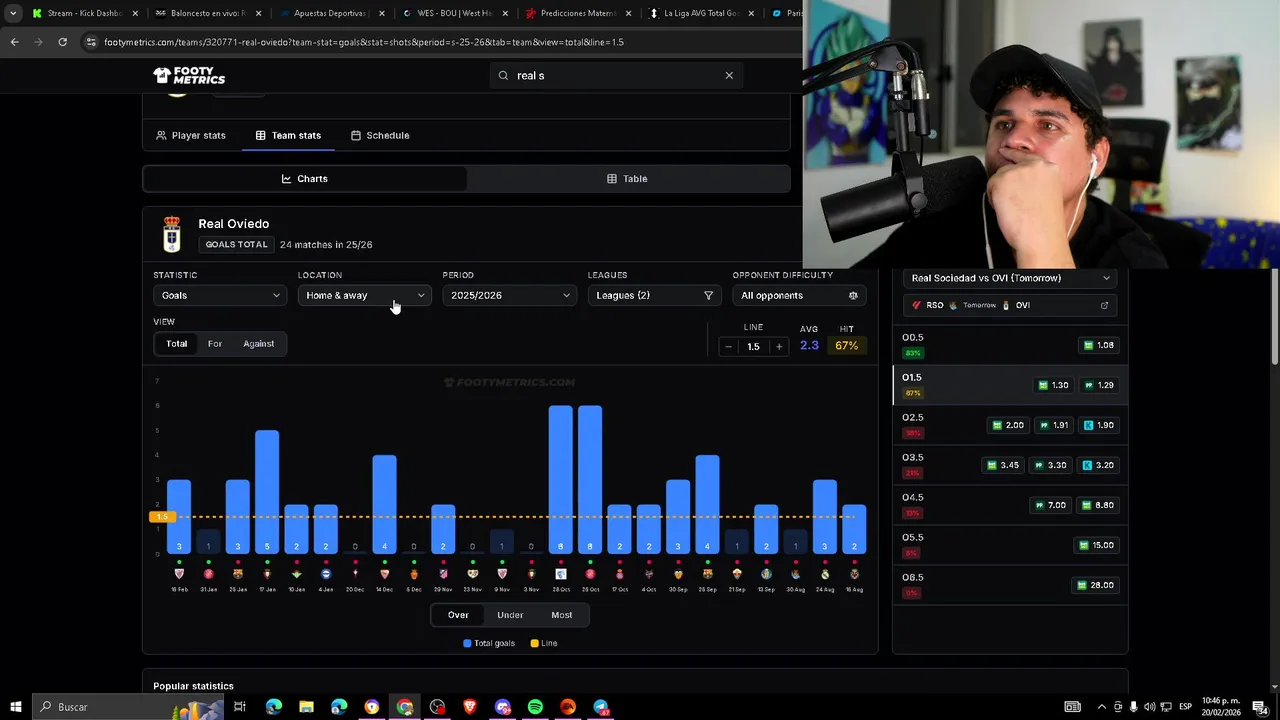Switch to Table view
The image size is (1280, 720).
(627, 178)
